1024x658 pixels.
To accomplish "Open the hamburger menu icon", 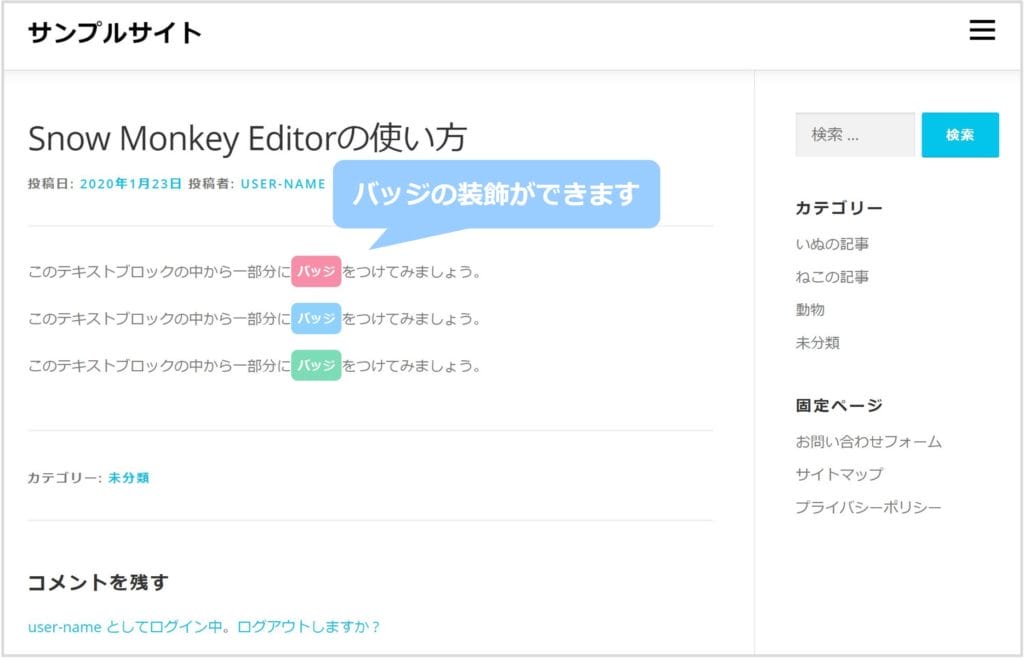I will tap(982, 30).
